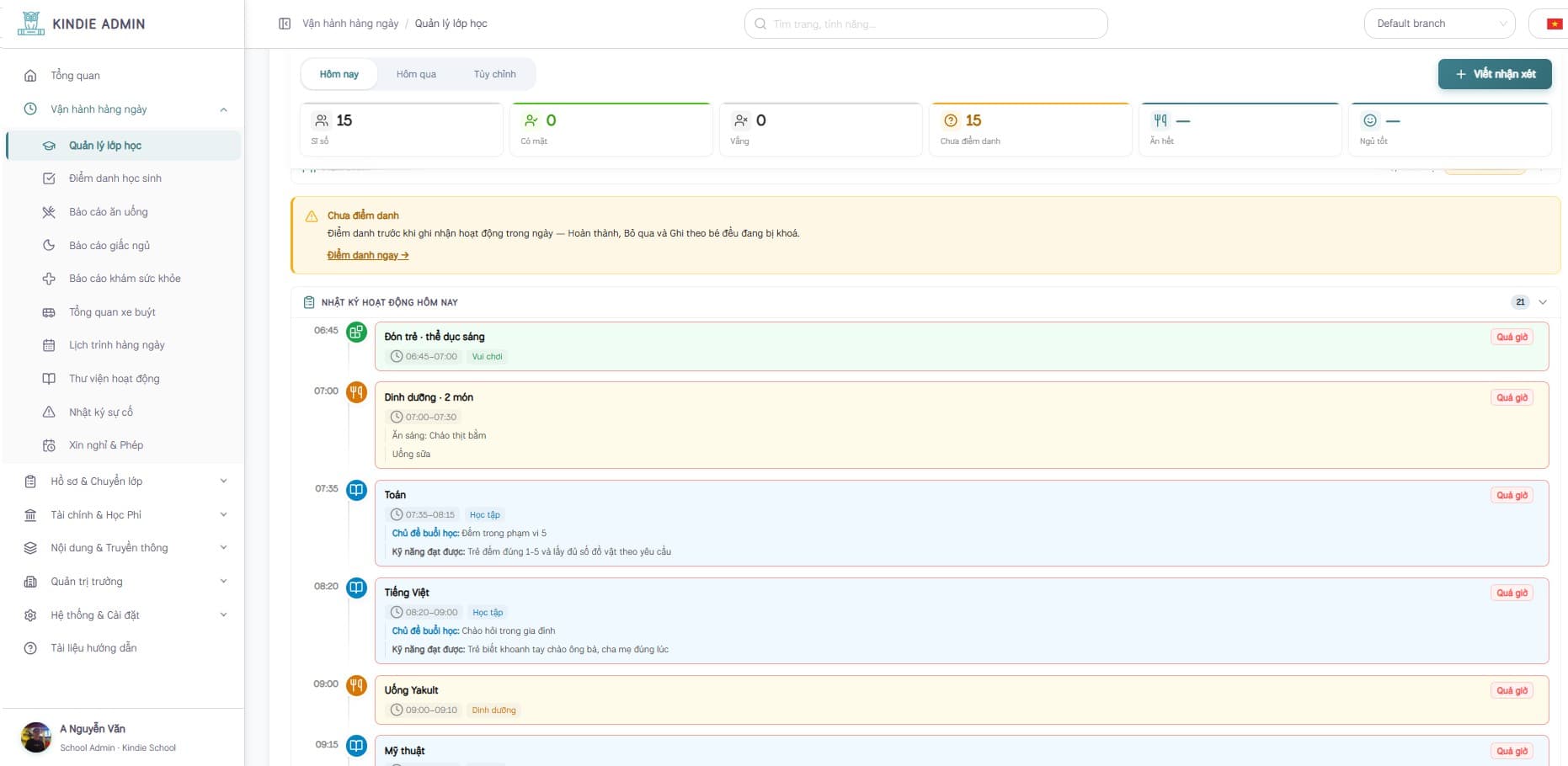Open Báo cáo giấc ngủ moon icon
This screenshot has width=1568, height=766.
(49, 246)
